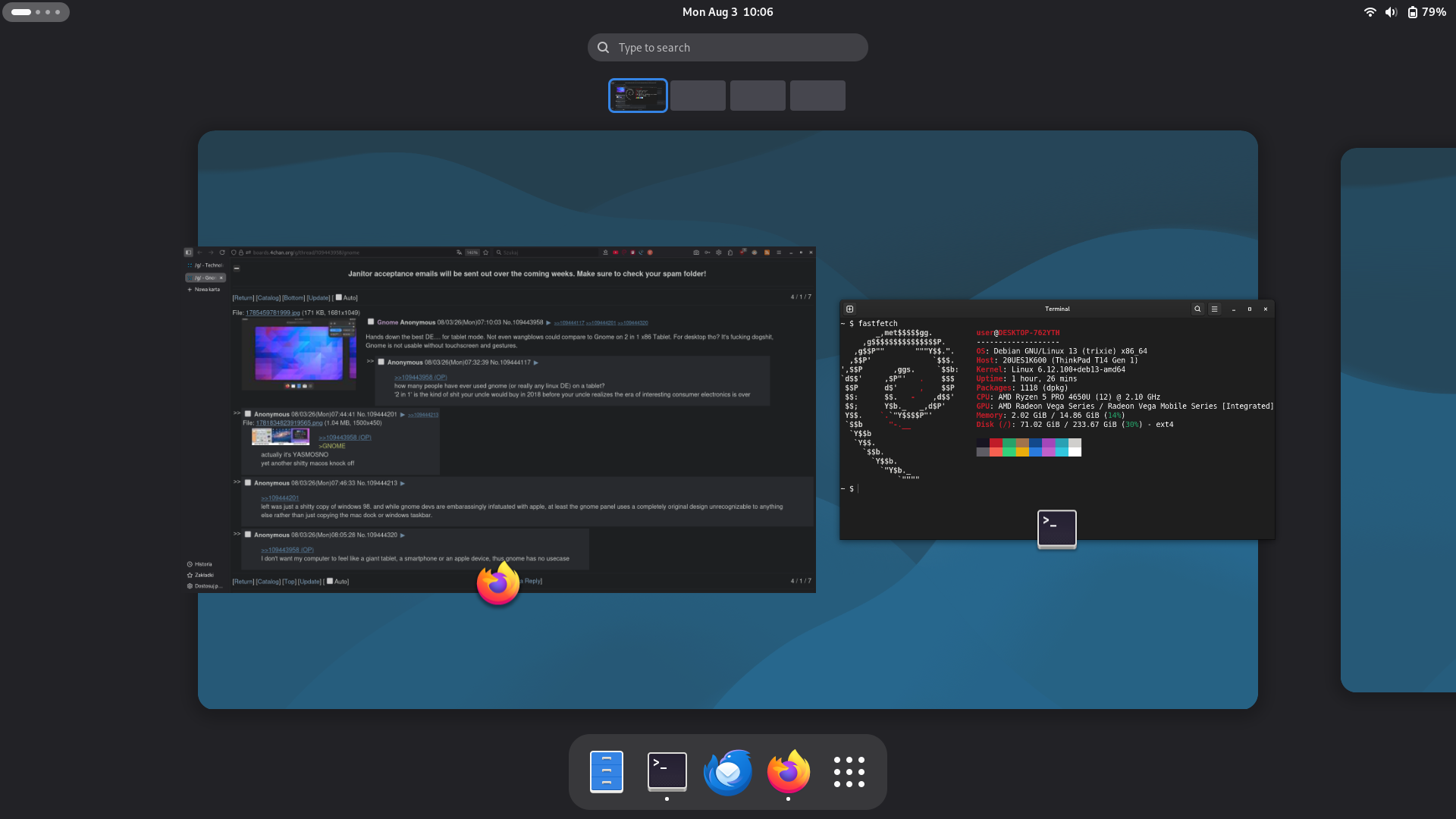Click Nowa karta to open new tab
The height and width of the screenshot is (819, 1456).
pos(204,290)
